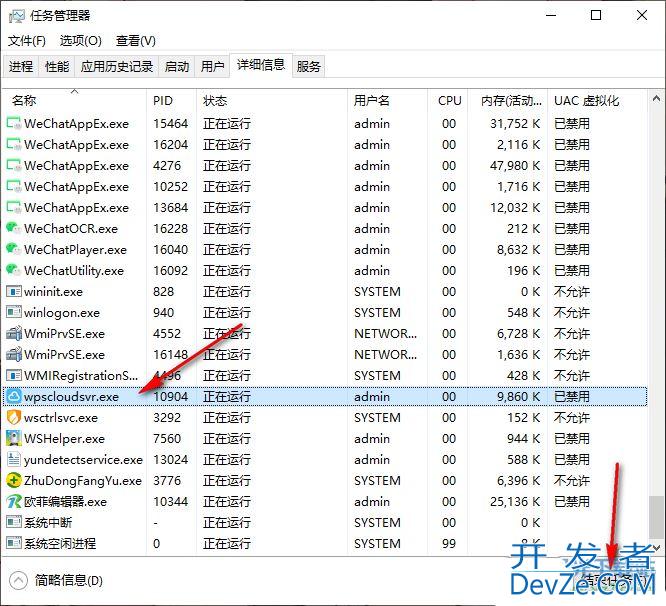Click the WeChatUtility.exe name text

pyautogui.click(x=74, y=271)
